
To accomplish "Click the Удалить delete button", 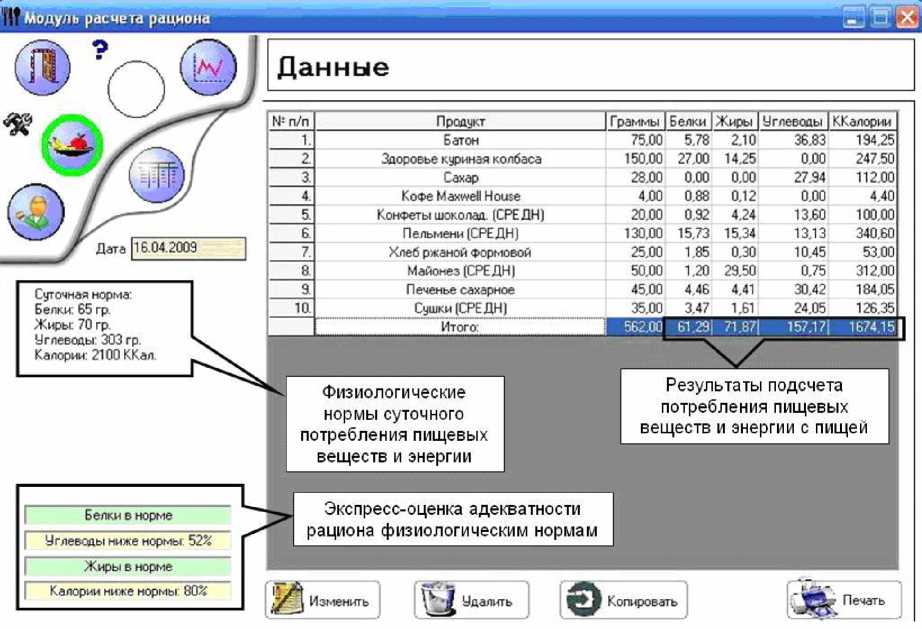I will tap(472, 600).
